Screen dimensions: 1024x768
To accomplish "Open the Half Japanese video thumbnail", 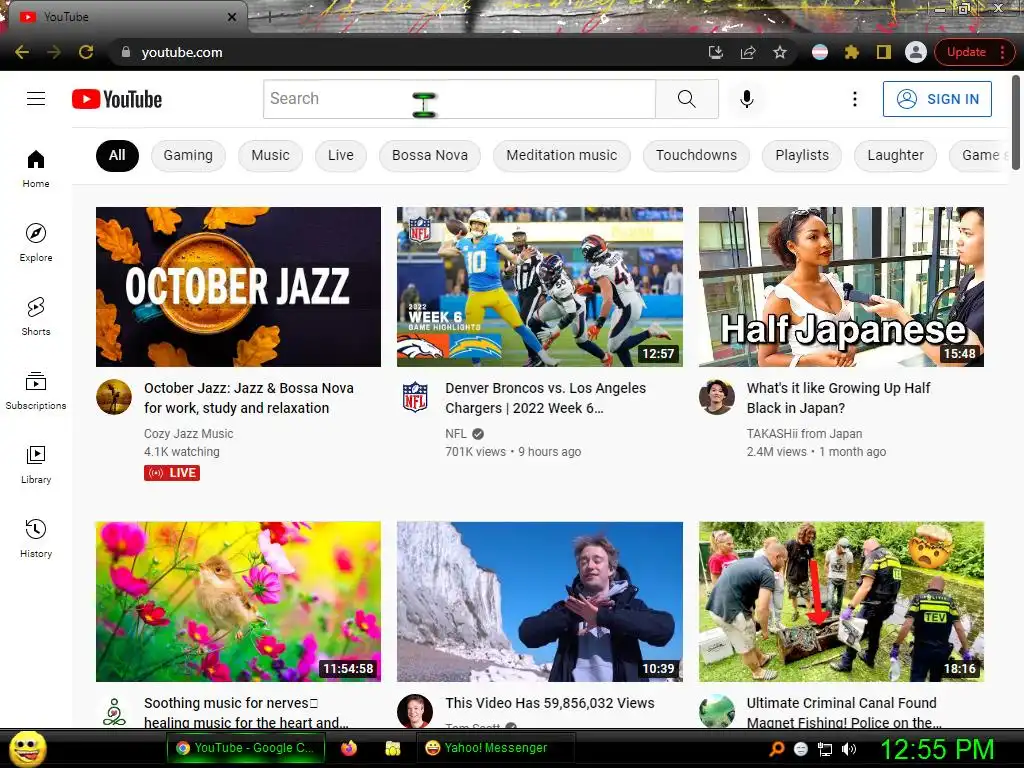I will pos(841,287).
